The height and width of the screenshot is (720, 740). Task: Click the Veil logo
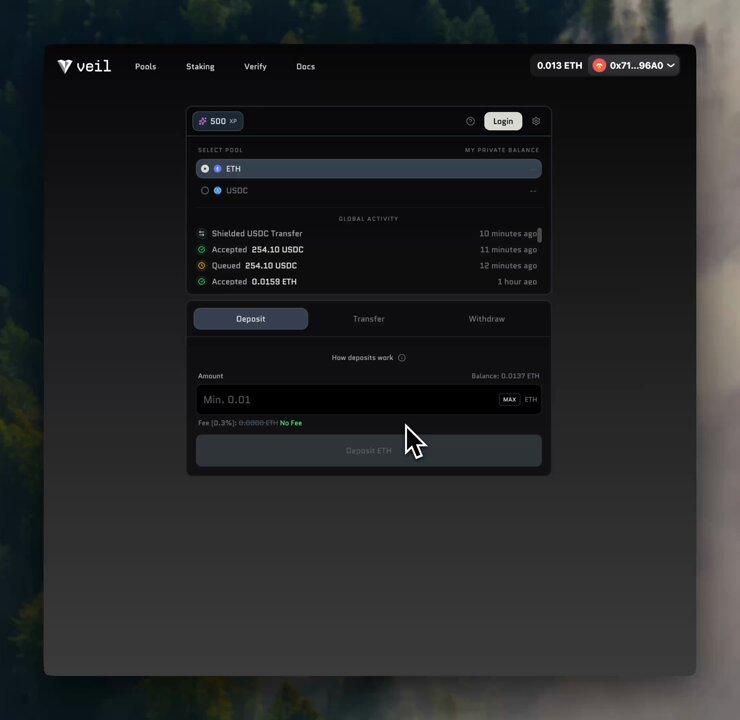point(84,66)
